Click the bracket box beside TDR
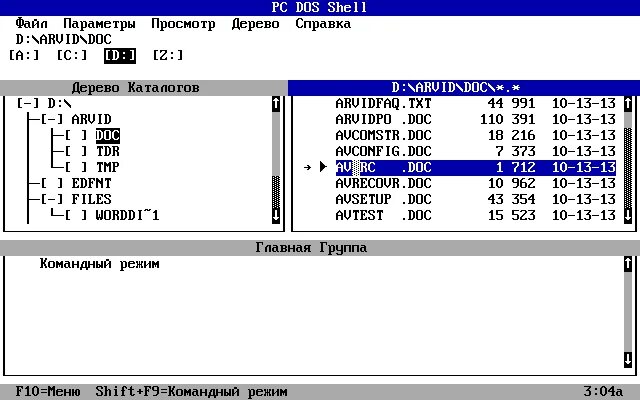Screen dimensions: 640x400 click(76, 151)
